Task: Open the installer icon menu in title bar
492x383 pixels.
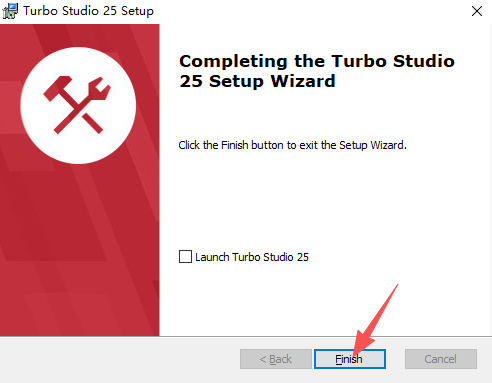Action: [10, 11]
